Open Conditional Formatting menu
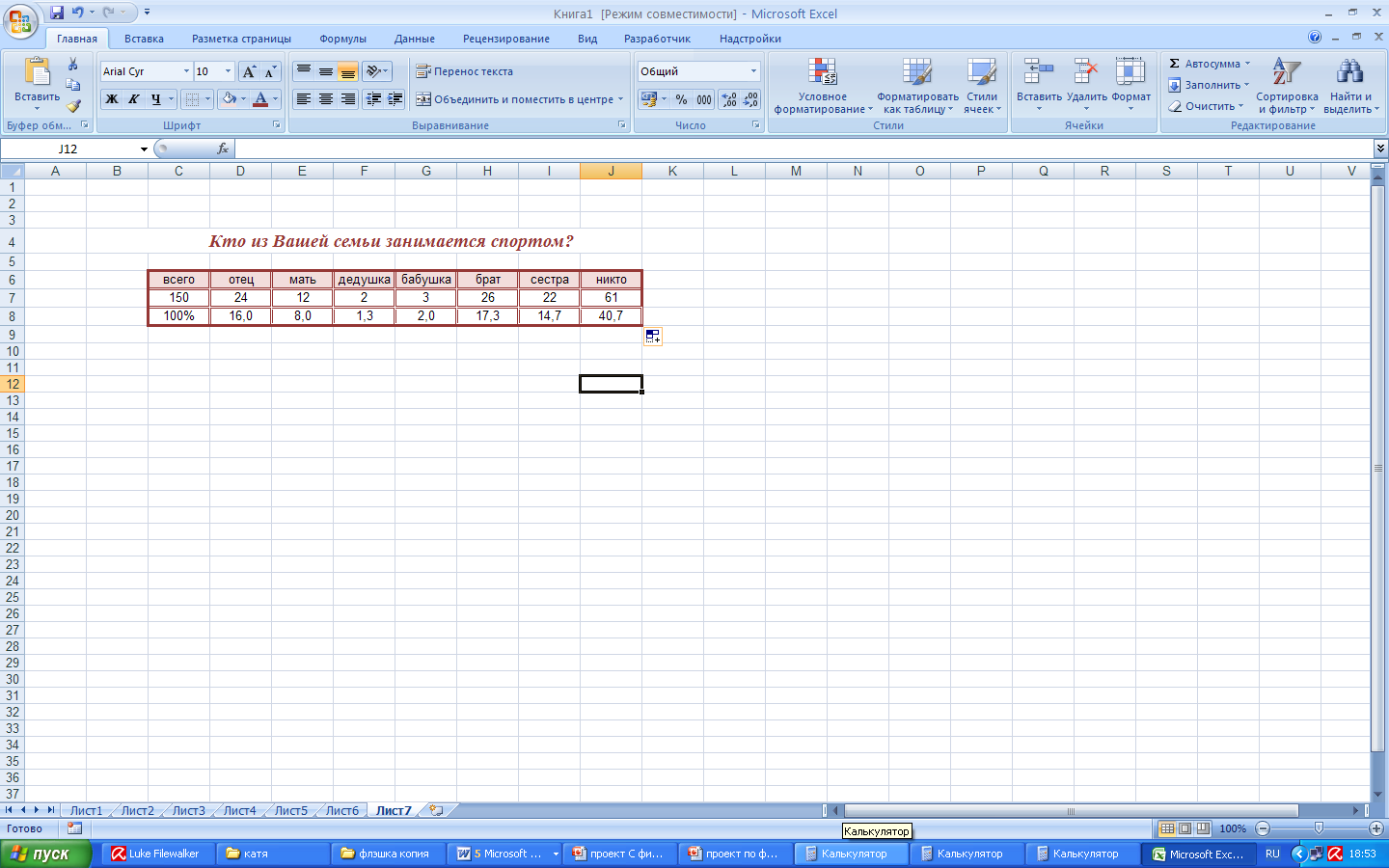1389x868 pixels. tap(823, 86)
